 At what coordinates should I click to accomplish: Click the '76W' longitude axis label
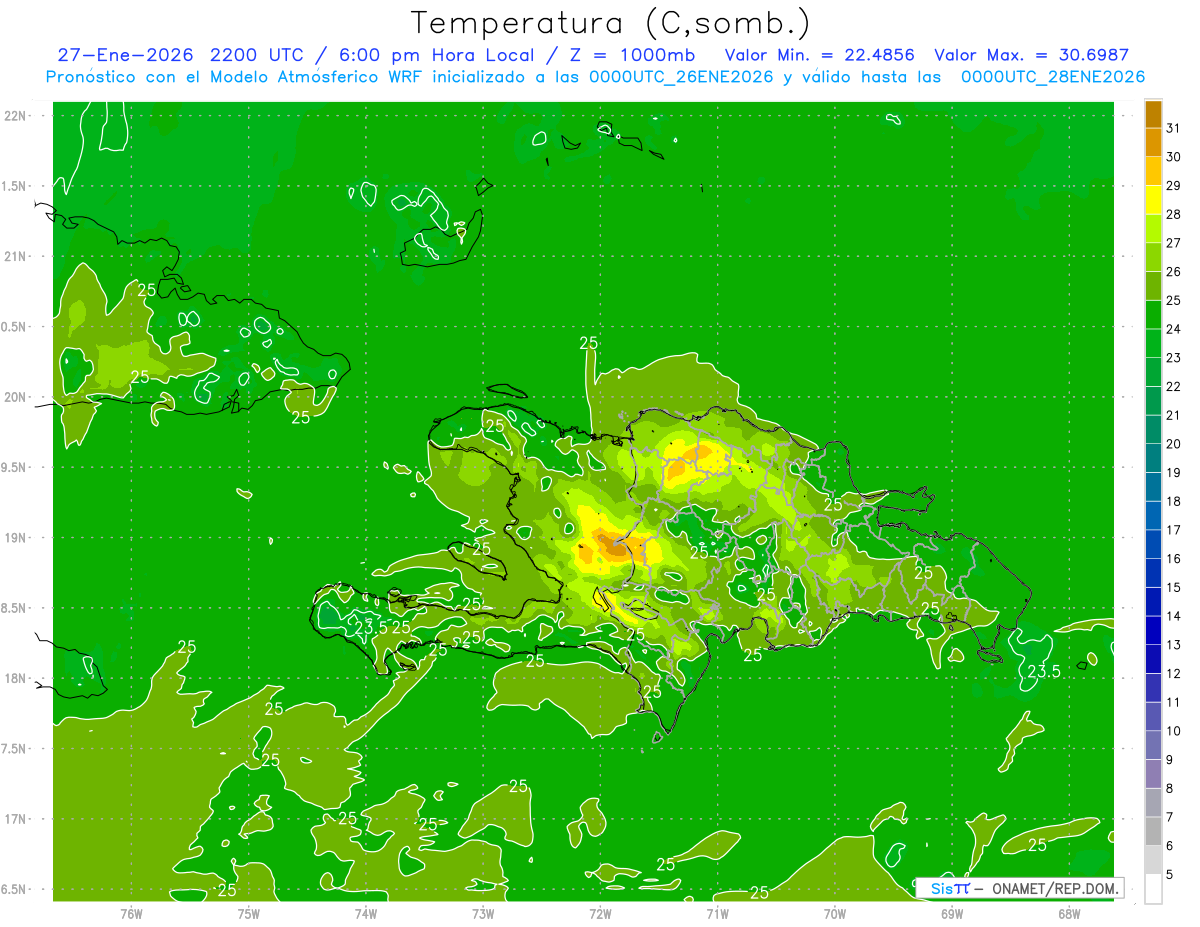click(131, 914)
